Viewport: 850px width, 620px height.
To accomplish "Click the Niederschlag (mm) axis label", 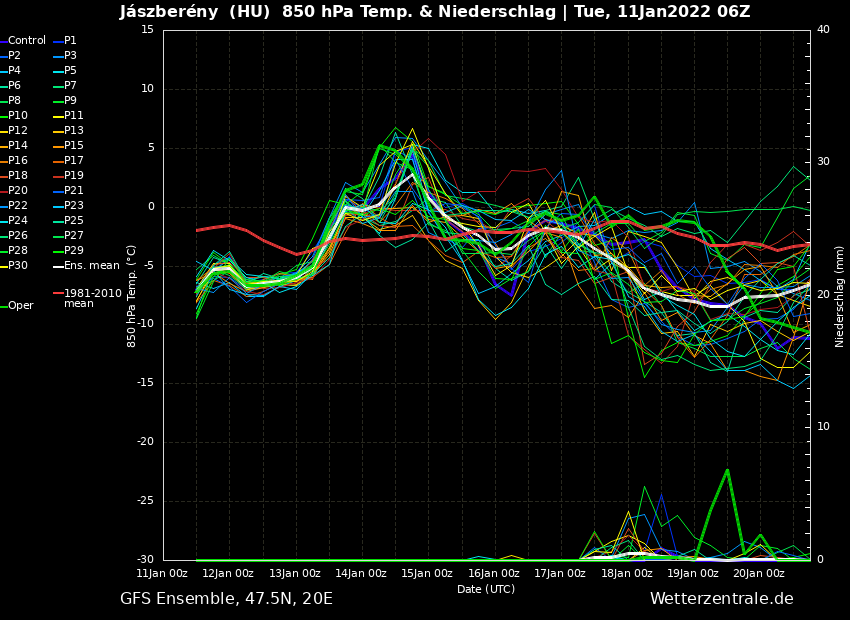I will [840, 296].
